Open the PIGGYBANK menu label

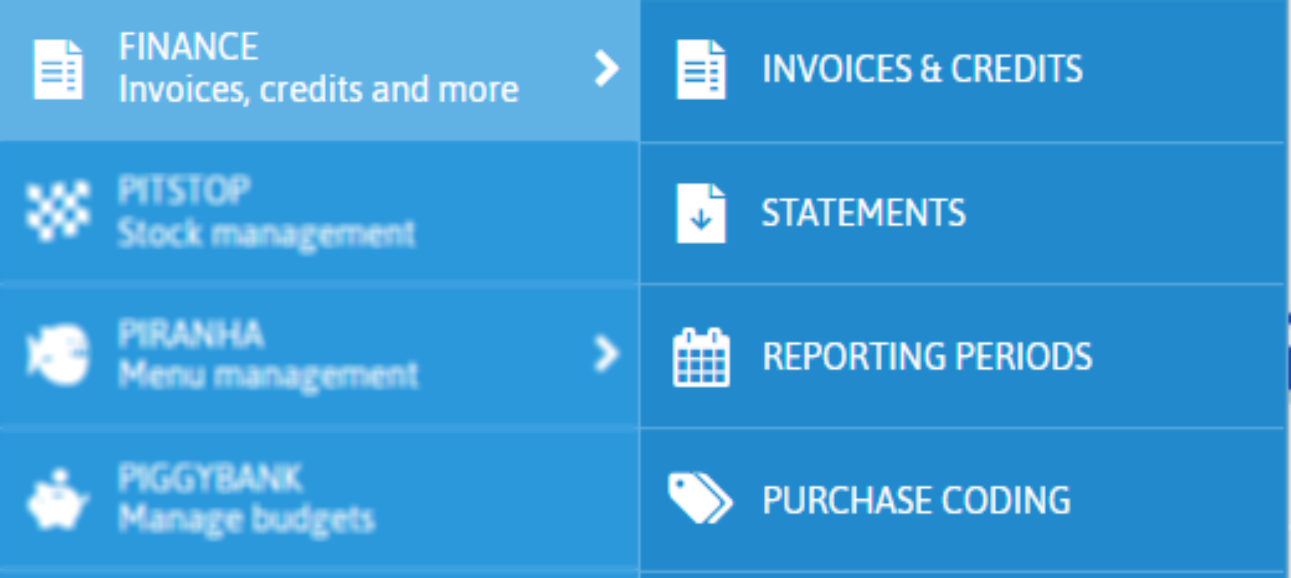[210, 478]
